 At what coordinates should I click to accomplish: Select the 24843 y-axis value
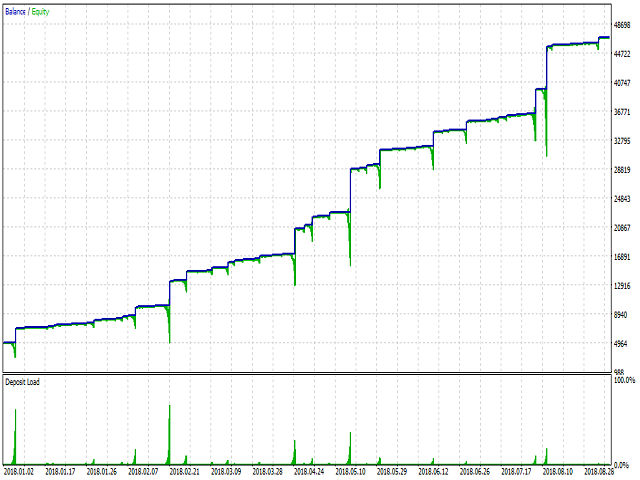[622, 199]
